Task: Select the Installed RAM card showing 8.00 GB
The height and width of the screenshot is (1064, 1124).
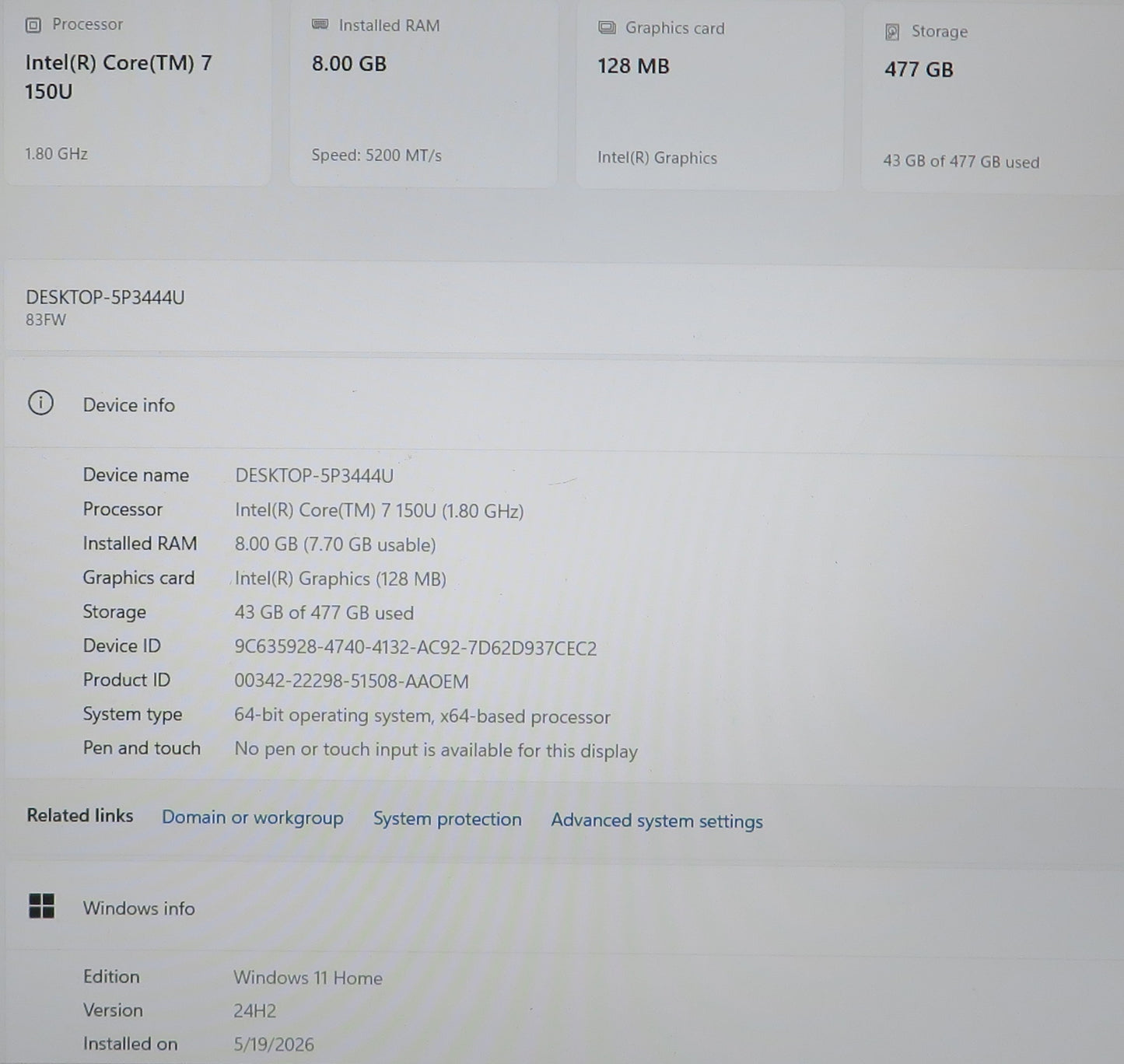Action: tap(424, 92)
